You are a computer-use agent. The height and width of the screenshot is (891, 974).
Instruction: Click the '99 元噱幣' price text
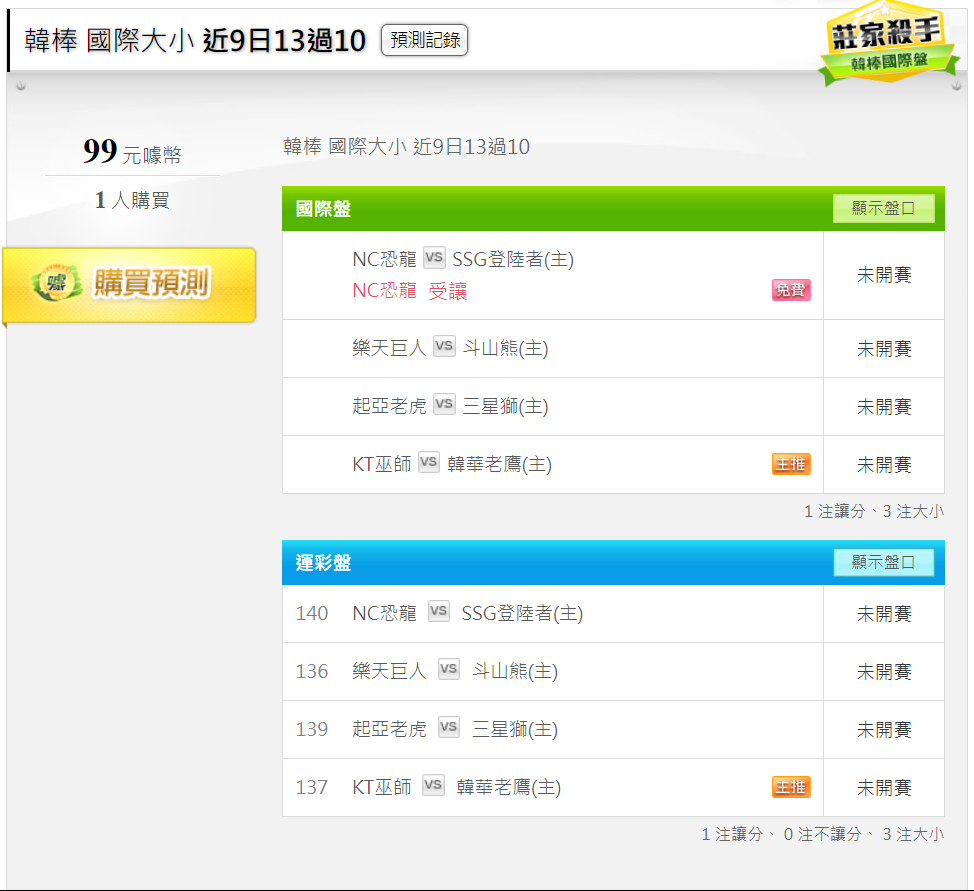click(132, 152)
